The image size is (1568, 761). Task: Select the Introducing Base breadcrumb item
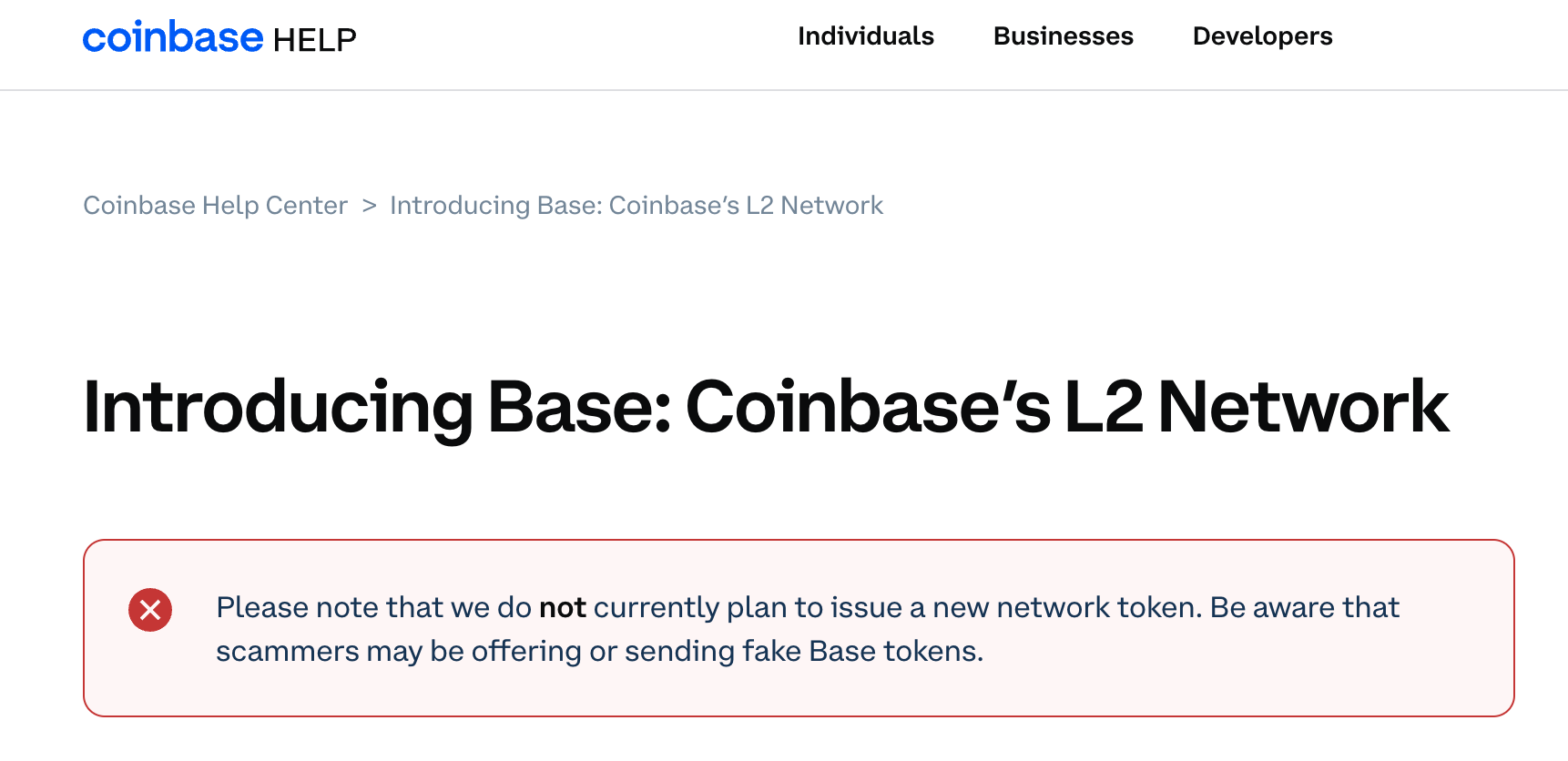point(636,206)
